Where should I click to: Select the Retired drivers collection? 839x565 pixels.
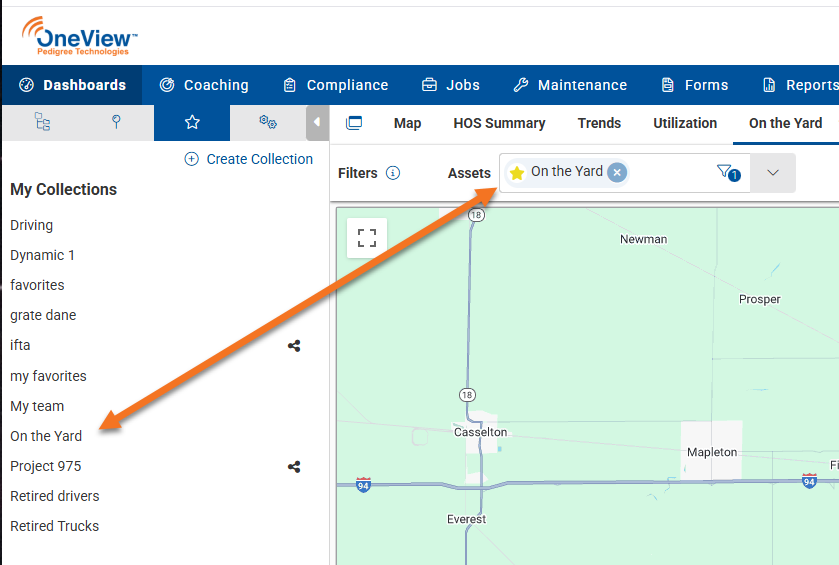click(55, 496)
